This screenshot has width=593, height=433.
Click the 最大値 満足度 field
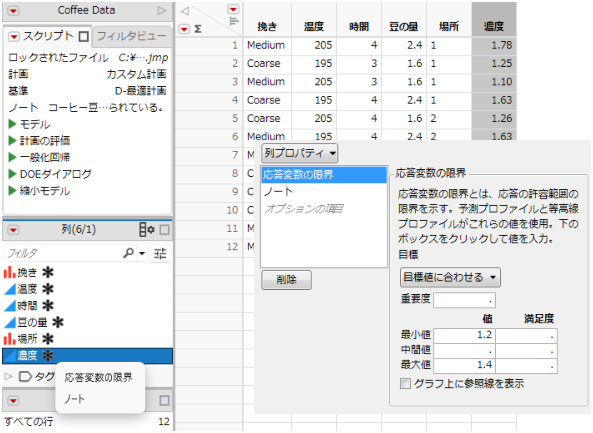[526, 365]
